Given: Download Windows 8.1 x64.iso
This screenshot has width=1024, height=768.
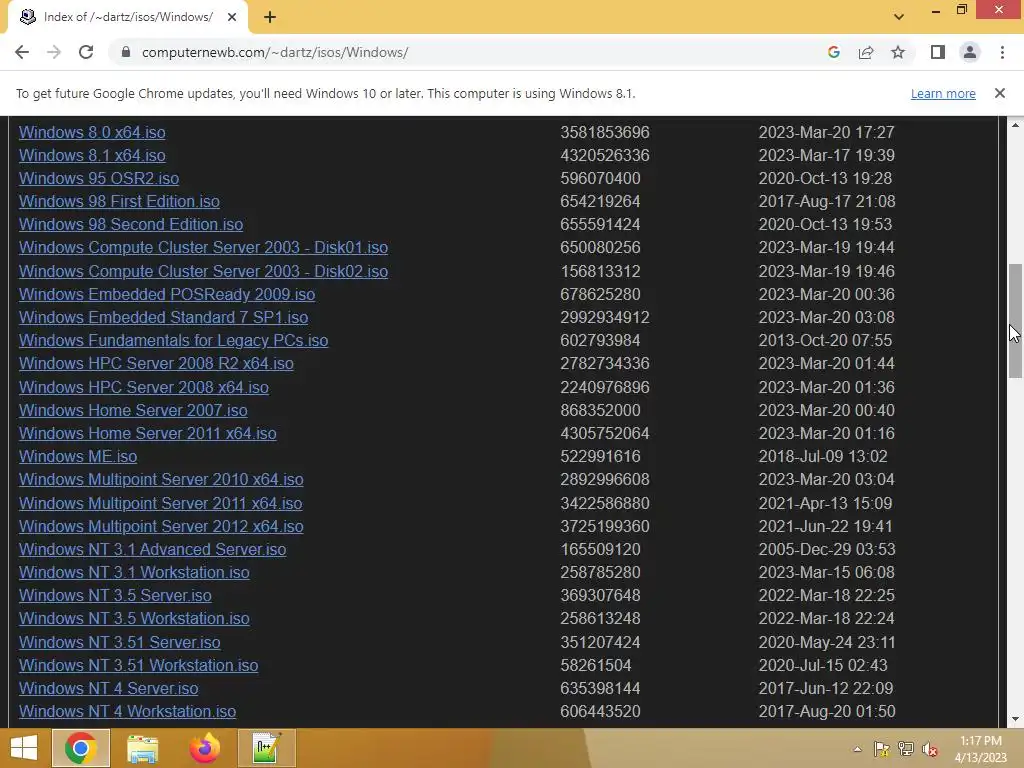Looking at the screenshot, I should 92,155.
